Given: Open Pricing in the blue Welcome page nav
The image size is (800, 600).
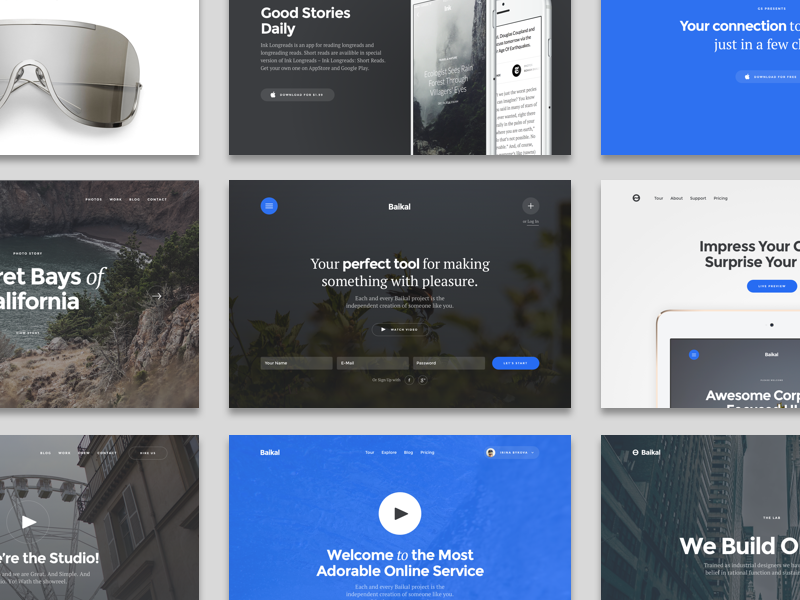Looking at the screenshot, I should coord(428,453).
